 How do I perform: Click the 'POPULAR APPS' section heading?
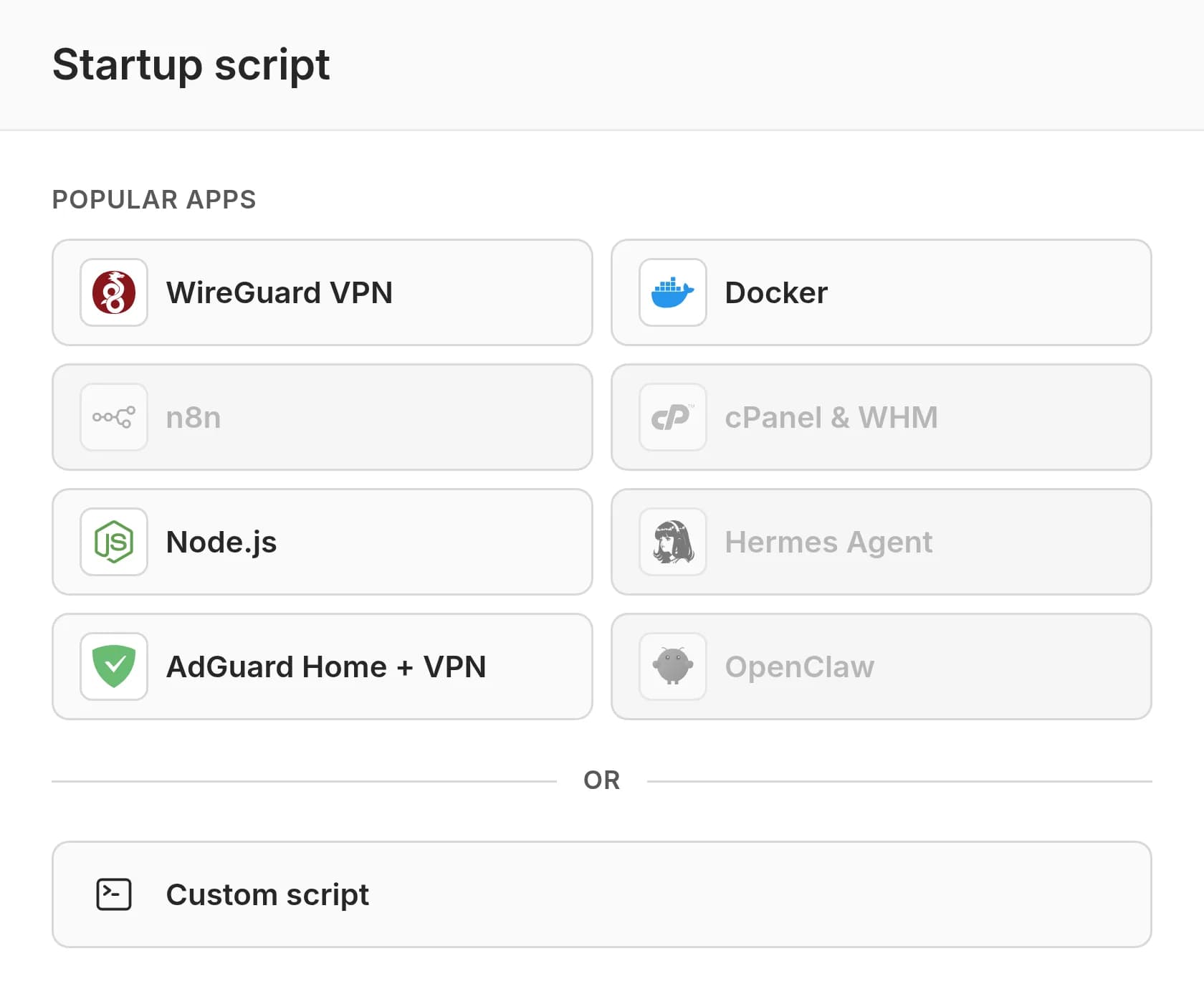(154, 199)
